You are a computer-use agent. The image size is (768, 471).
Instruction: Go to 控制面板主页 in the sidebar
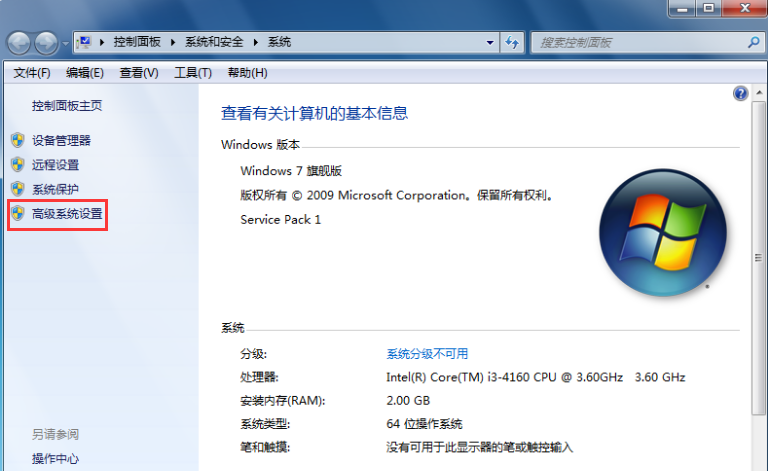pyautogui.click(x=67, y=105)
